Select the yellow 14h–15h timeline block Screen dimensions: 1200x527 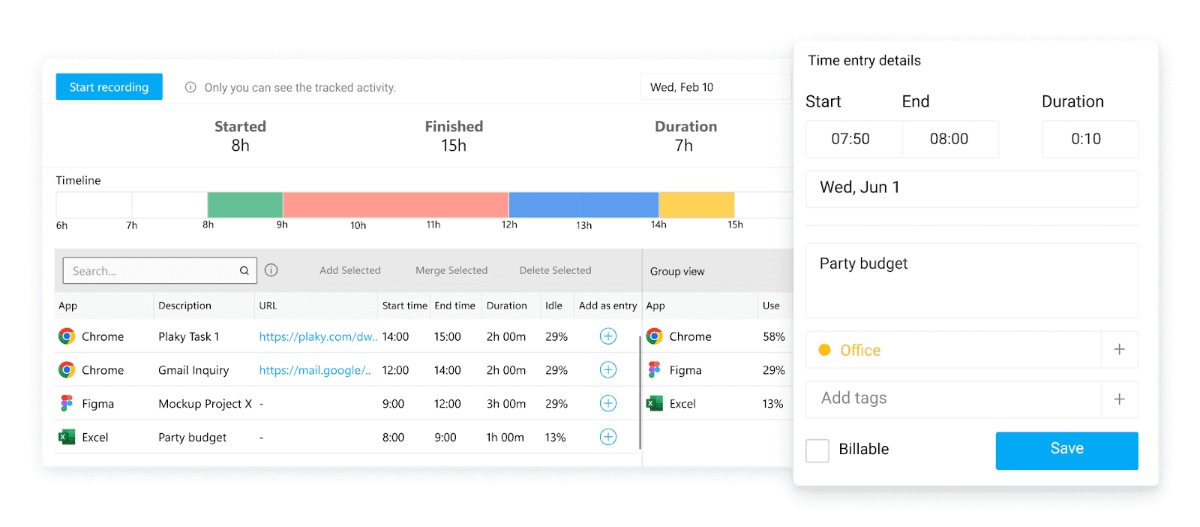(697, 205)
